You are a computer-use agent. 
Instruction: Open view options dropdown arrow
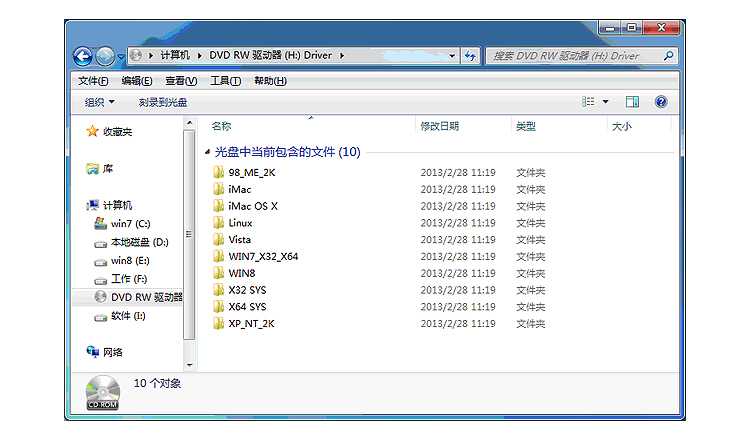[x=606, y=101]
